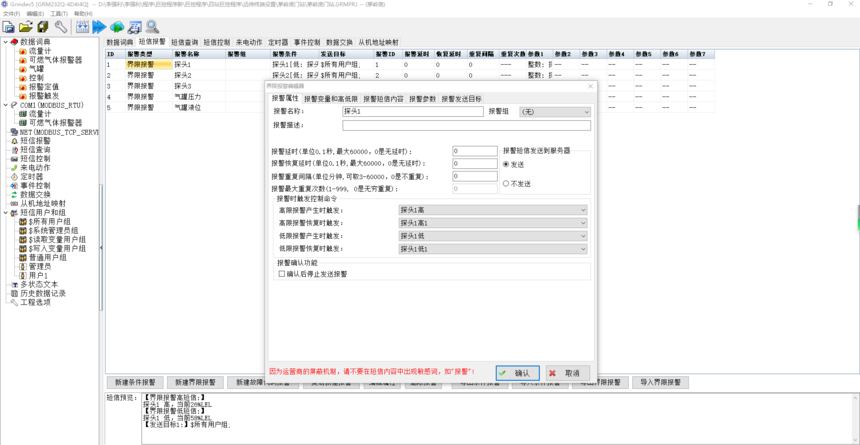The height and width of the screenshot is (445, 860).
Task: Click the compile toolbar icon beside the wrench
Action: (82, 26)
